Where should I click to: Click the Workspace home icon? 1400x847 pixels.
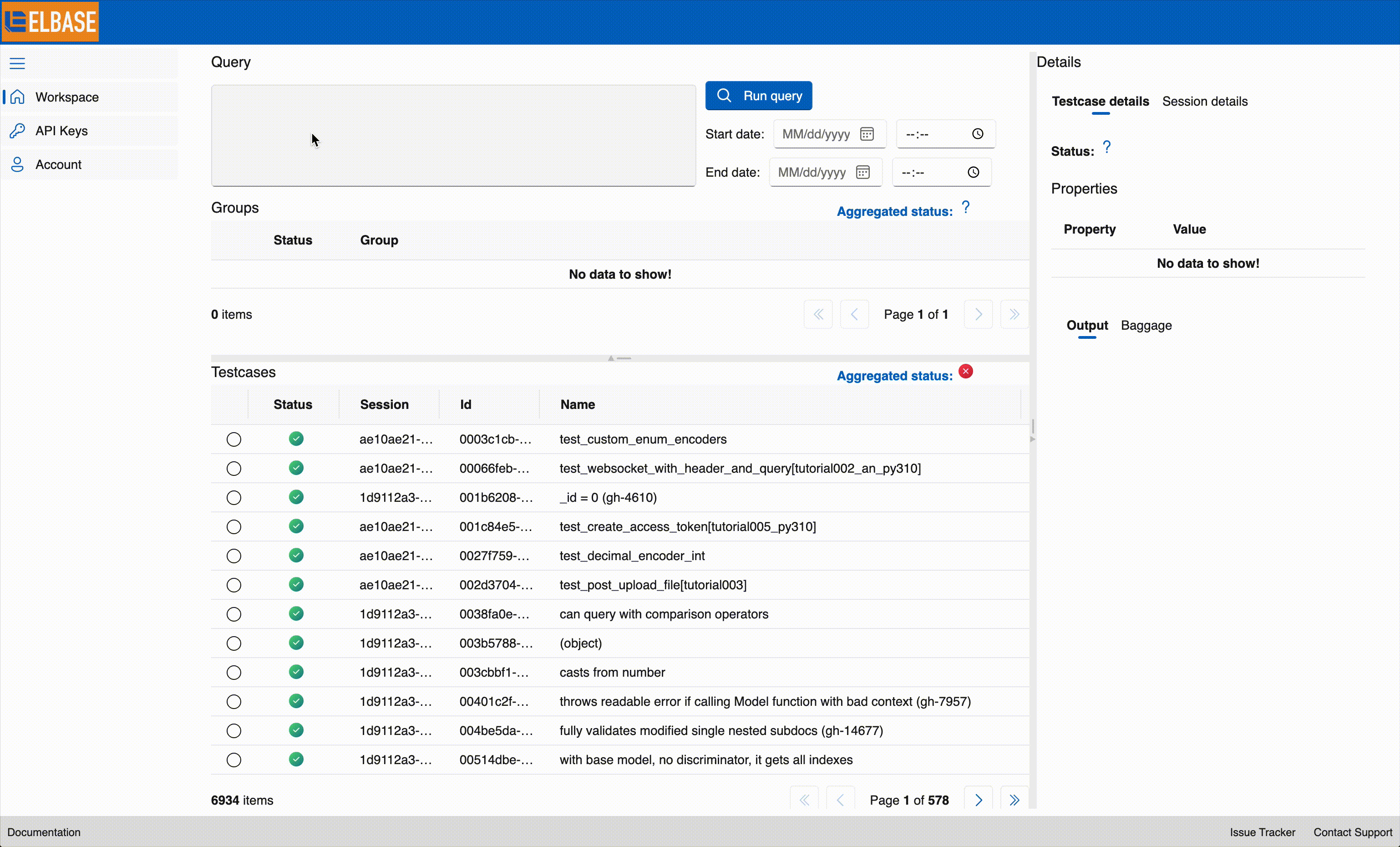click(x=18, y=97)
